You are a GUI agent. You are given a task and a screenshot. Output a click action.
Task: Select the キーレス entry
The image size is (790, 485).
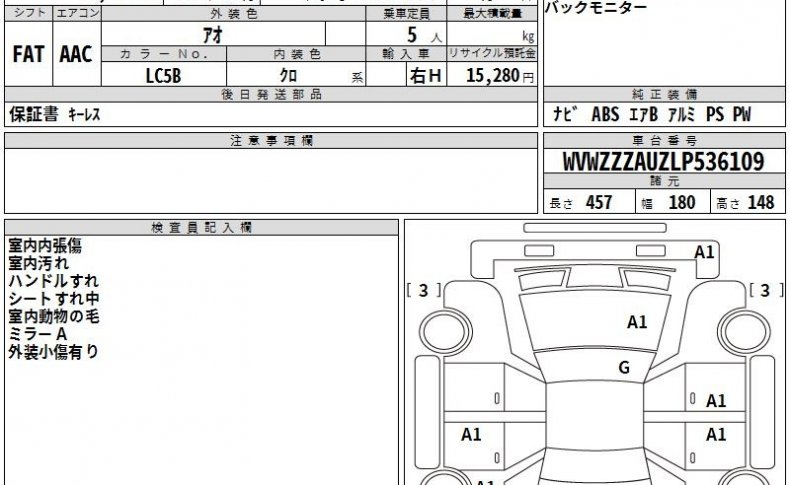point(84,115)
